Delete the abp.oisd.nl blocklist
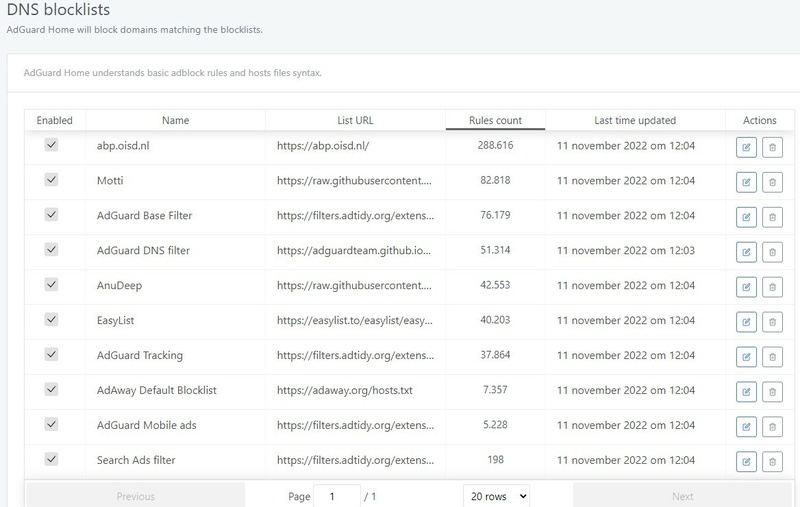The height and width of the screenshot is (507, 800). [x=772, y=147]
